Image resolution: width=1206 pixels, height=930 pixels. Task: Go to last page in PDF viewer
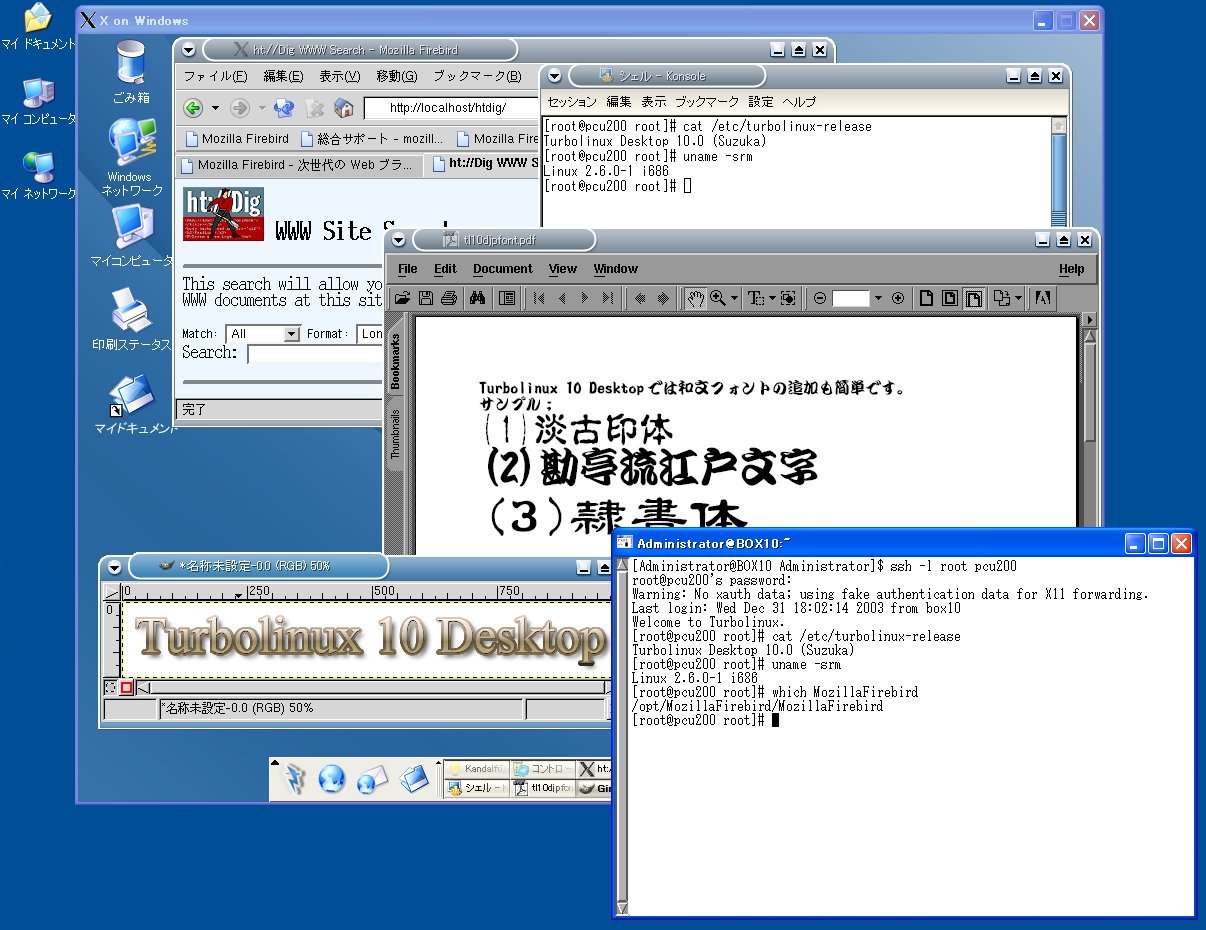[x=608, y=298]
